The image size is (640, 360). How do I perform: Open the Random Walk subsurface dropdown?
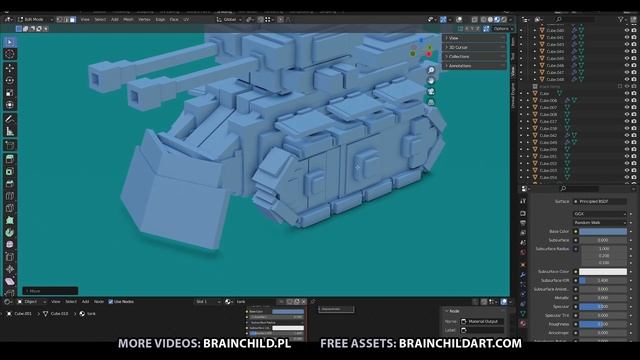(600, 222)
